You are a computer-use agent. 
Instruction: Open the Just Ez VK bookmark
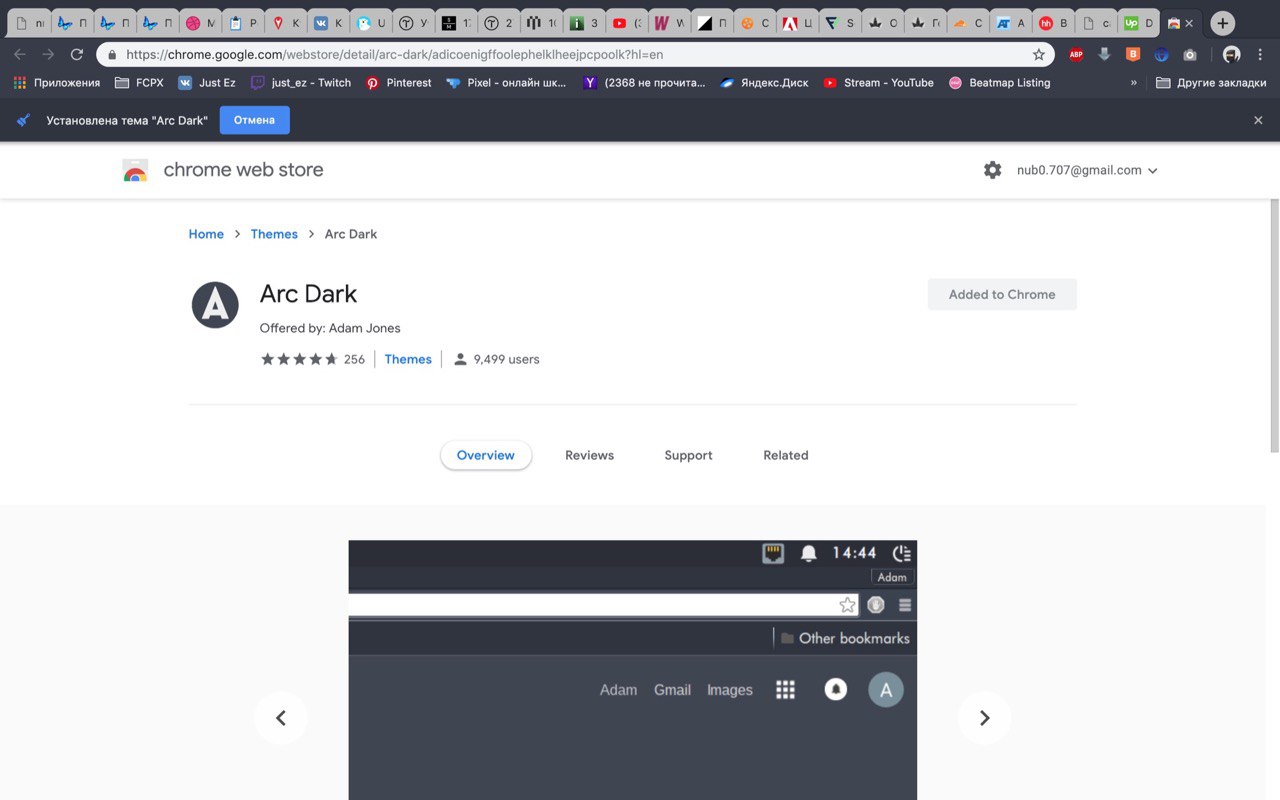pos(207,83)
